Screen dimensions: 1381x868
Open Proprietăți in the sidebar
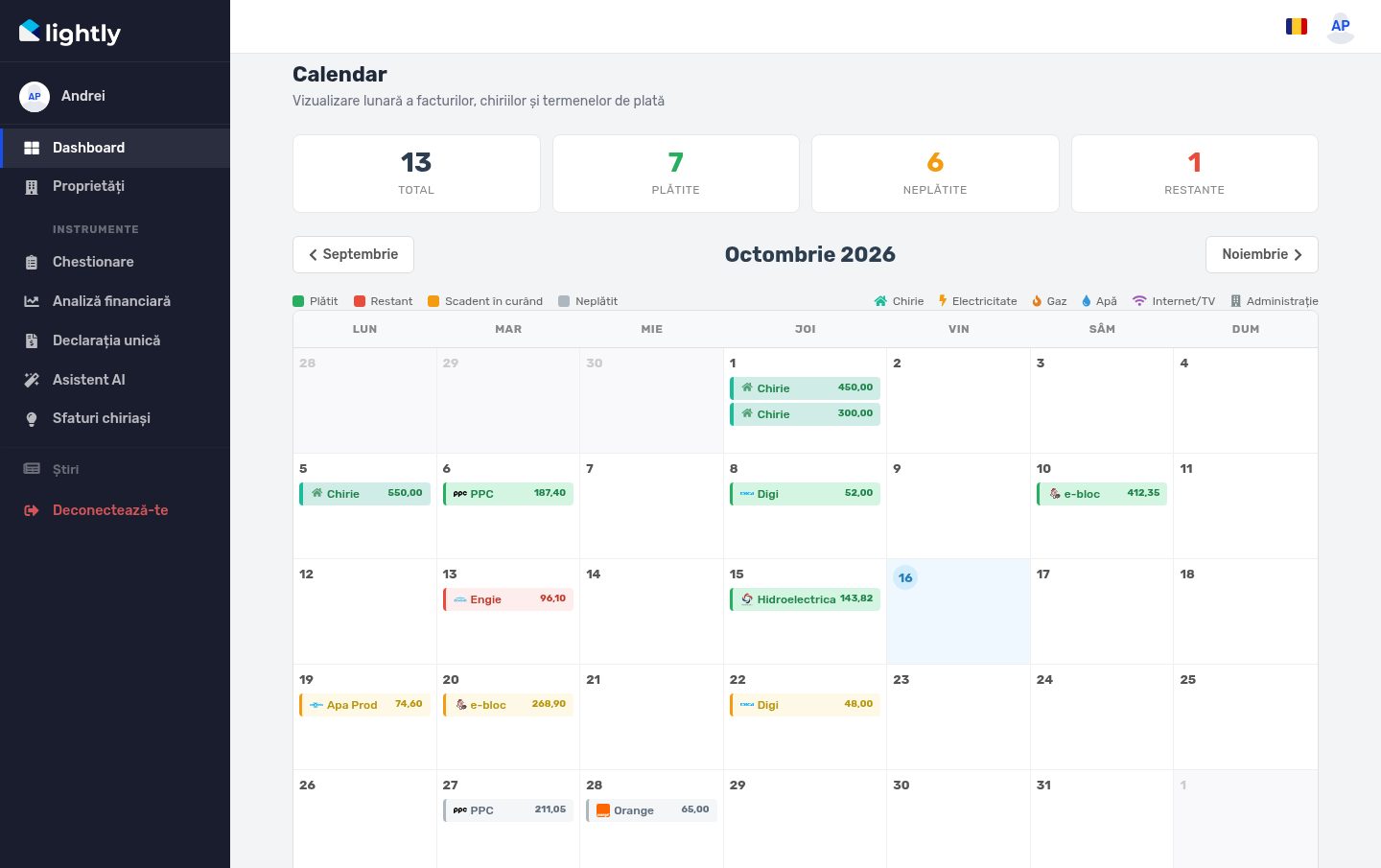115,187
